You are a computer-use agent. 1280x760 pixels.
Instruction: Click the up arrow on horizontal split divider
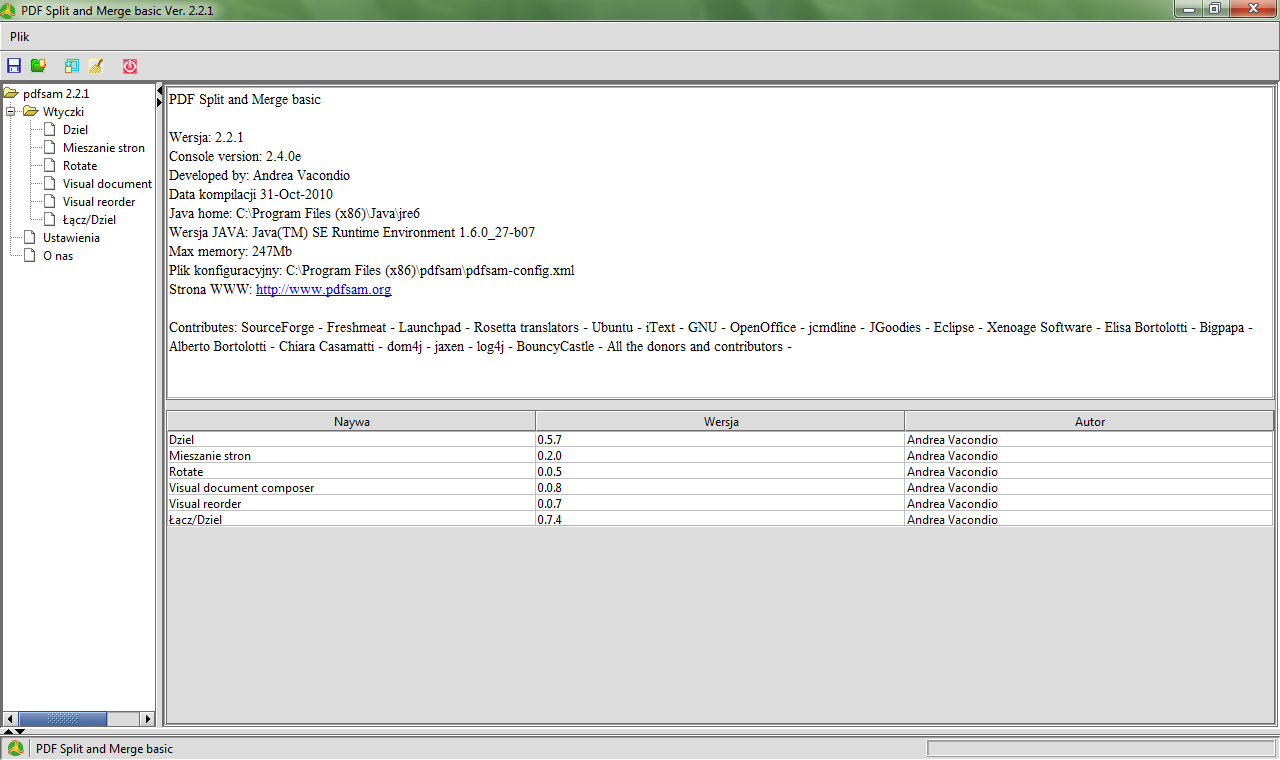[8, 732]
